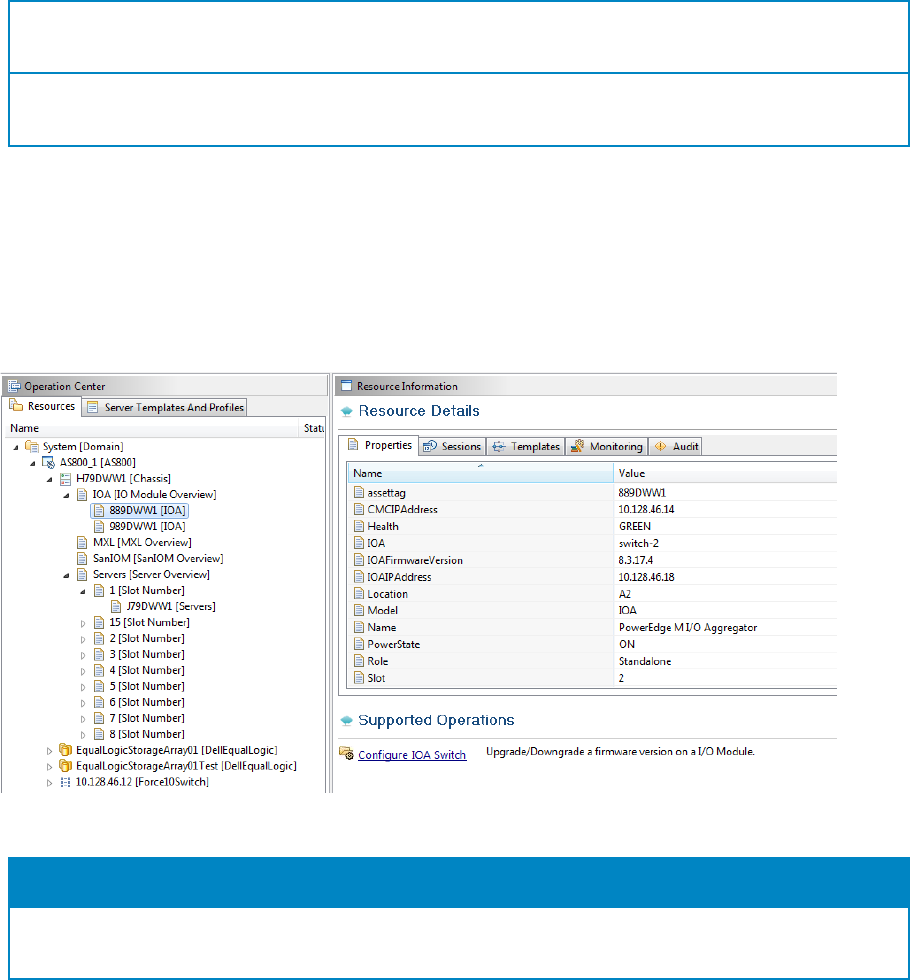Expand the 4 [Slot Number] node

point(82,671)
